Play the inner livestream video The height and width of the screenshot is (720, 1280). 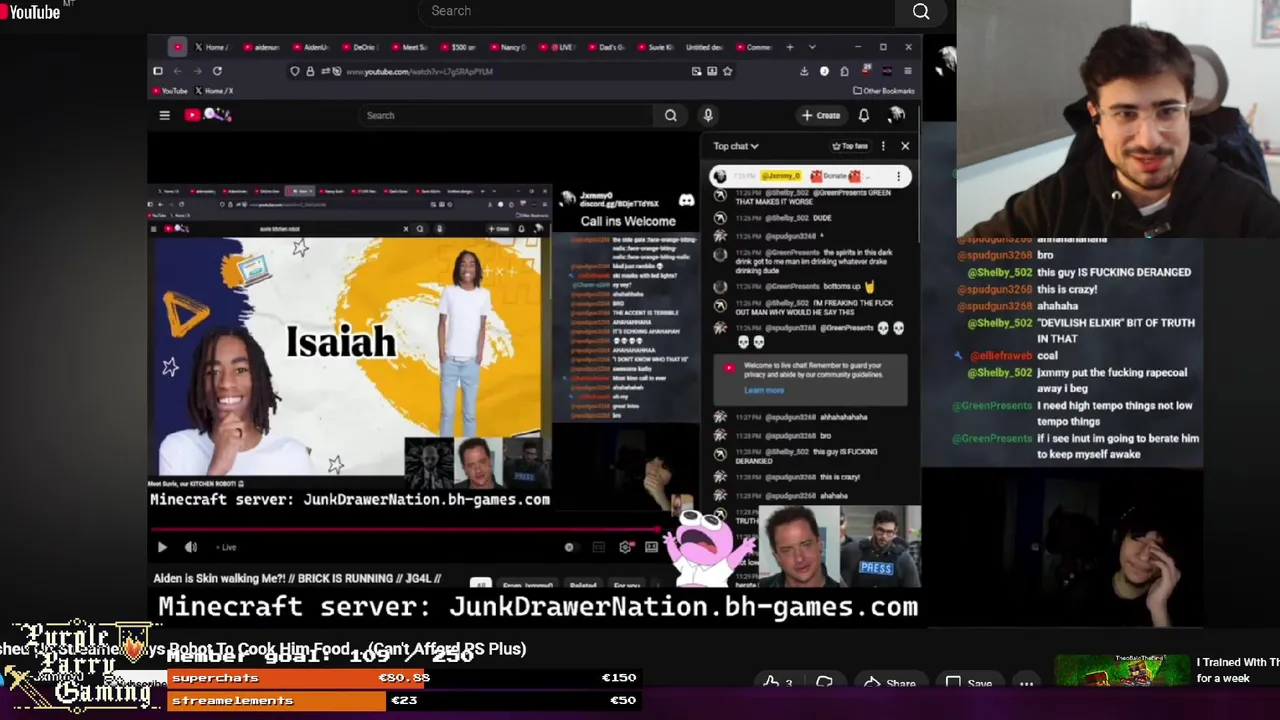tap(162, 547)
